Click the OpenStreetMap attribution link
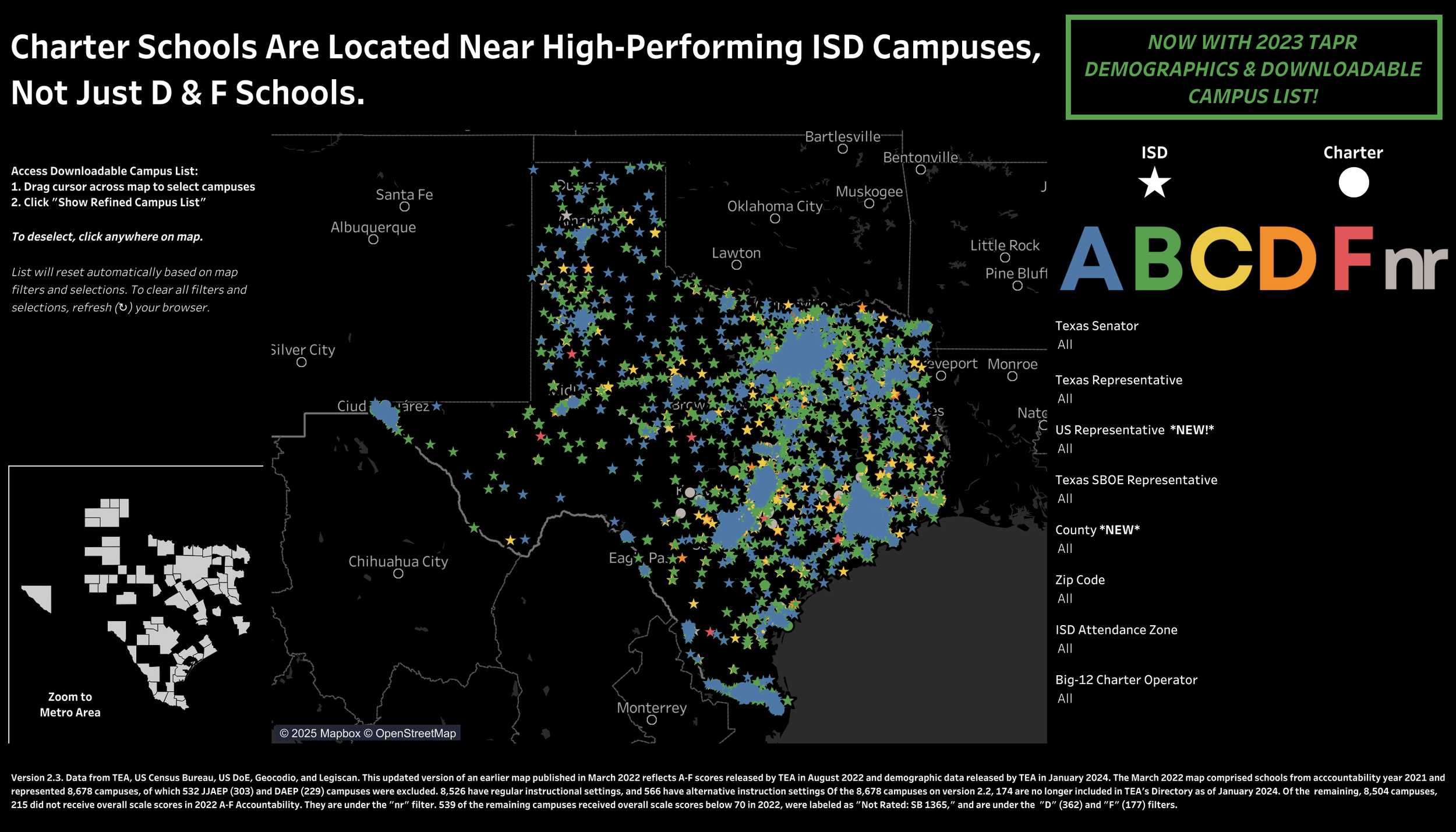Viewport: 1456px width, 832px height. (x=415, y=734)
